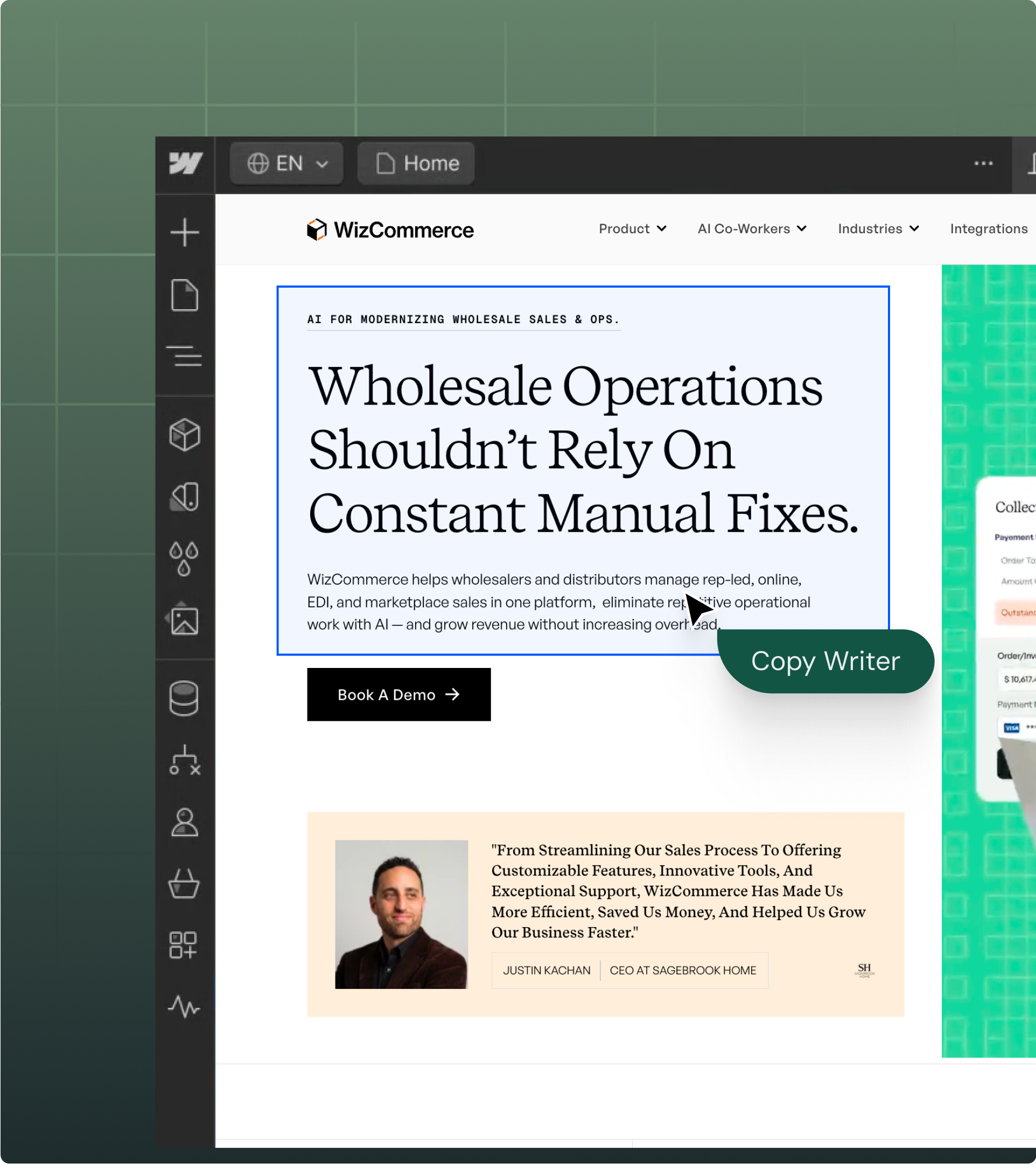Open the Apps grid icon
The width and height of the screenshot is (1036, 1170).
click(184, 945)
